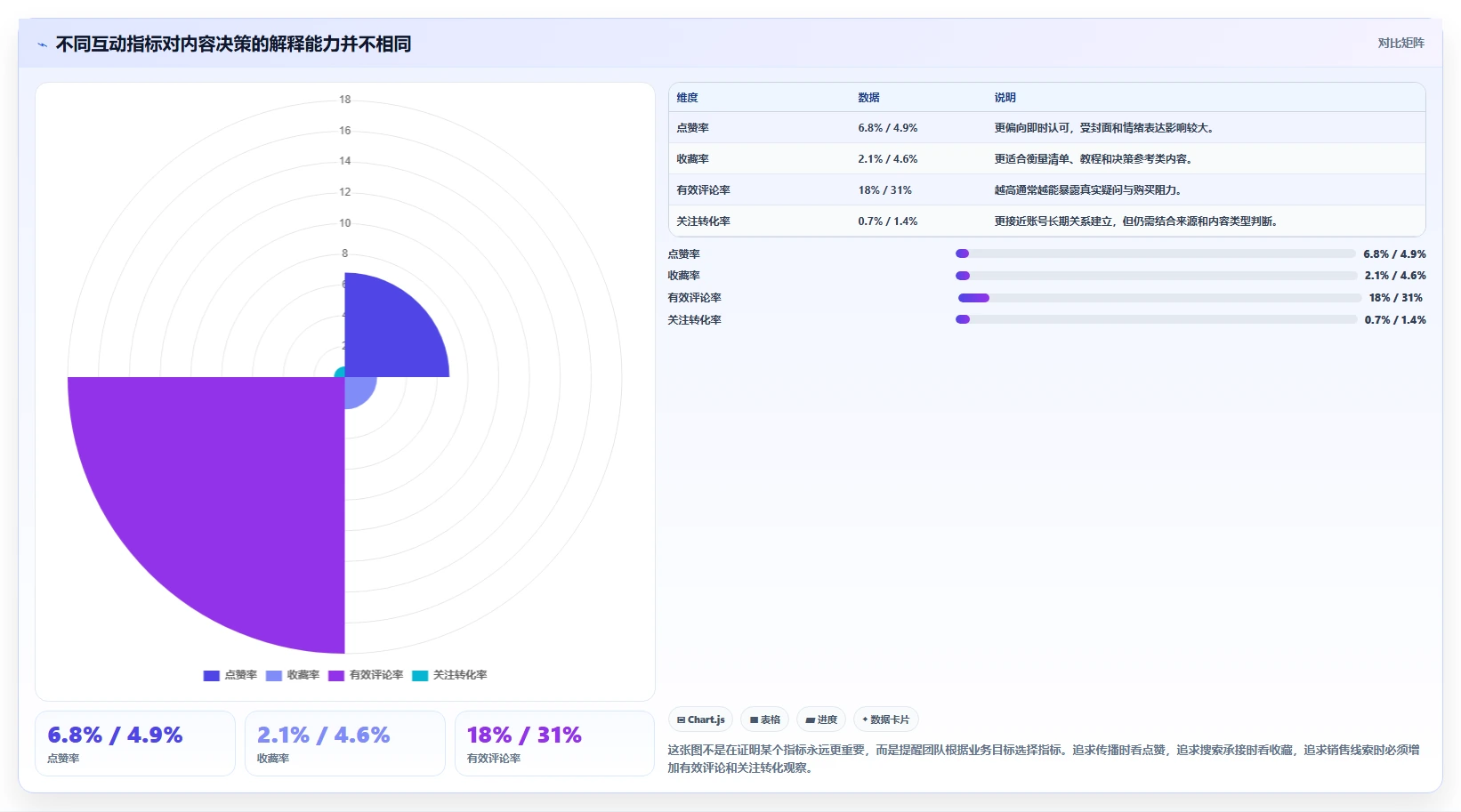Click the 点赞率 label beside its progress bar
The height and width of the screenshot is (812, 1461).
[x=683, y=254]
